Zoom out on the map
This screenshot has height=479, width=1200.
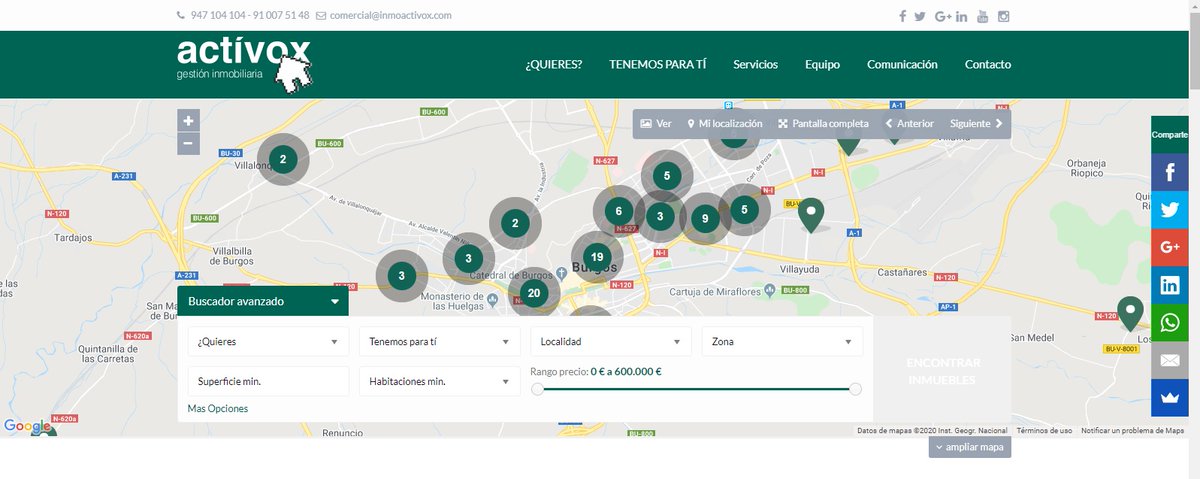[x=188, y=143]
